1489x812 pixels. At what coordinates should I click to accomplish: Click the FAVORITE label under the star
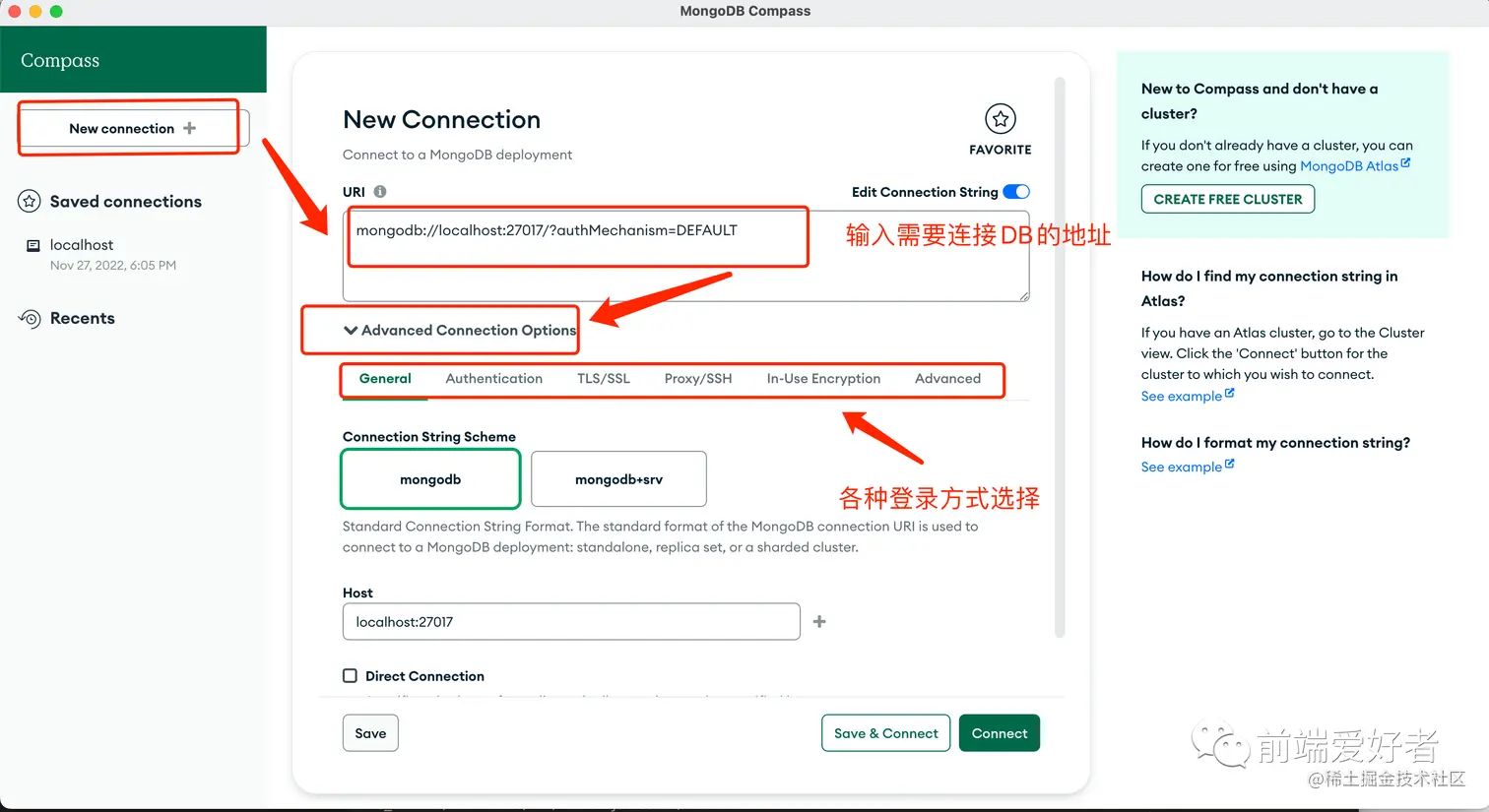point(1001,150)
